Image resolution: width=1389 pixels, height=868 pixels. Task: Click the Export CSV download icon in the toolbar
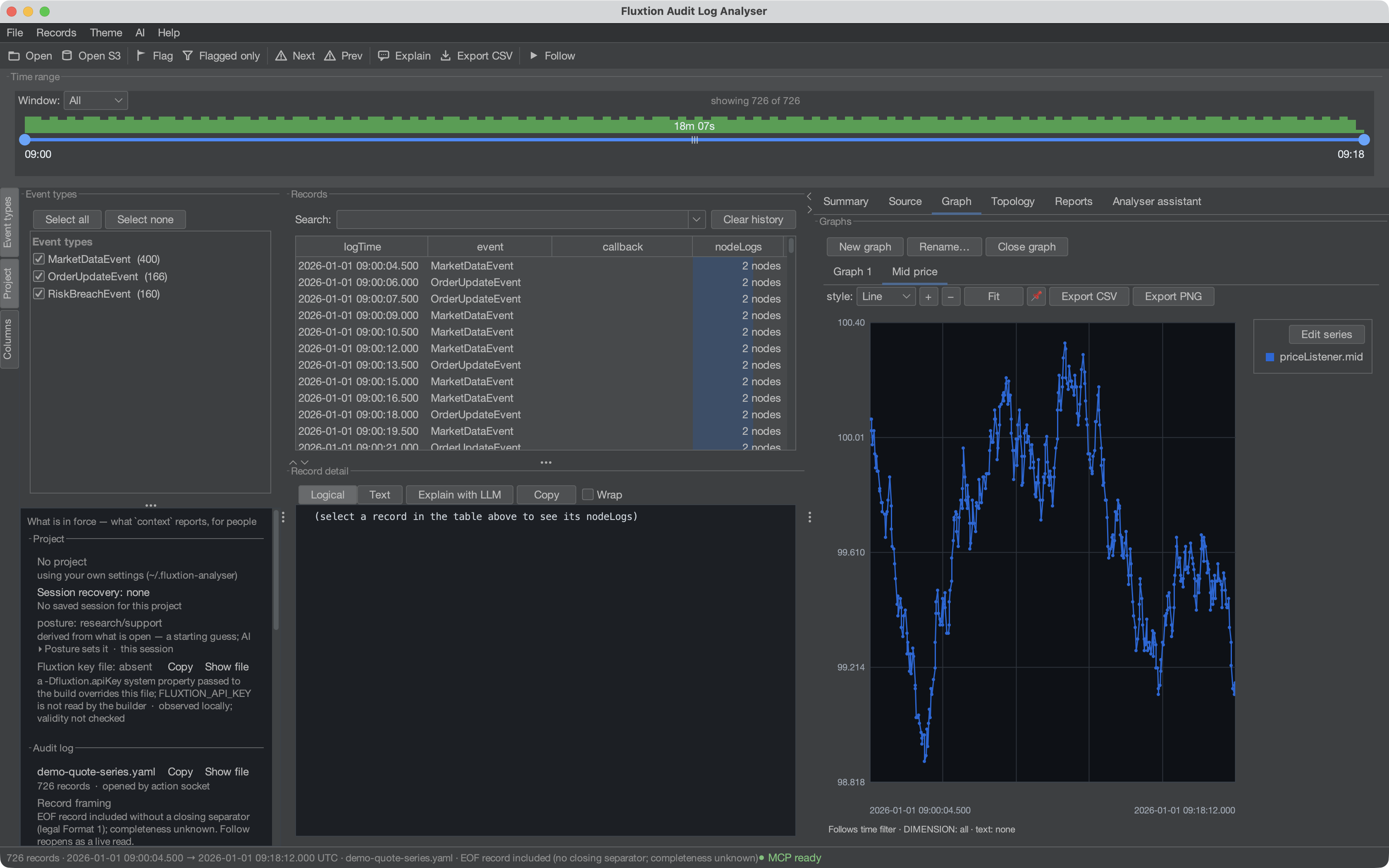(445, 56)
